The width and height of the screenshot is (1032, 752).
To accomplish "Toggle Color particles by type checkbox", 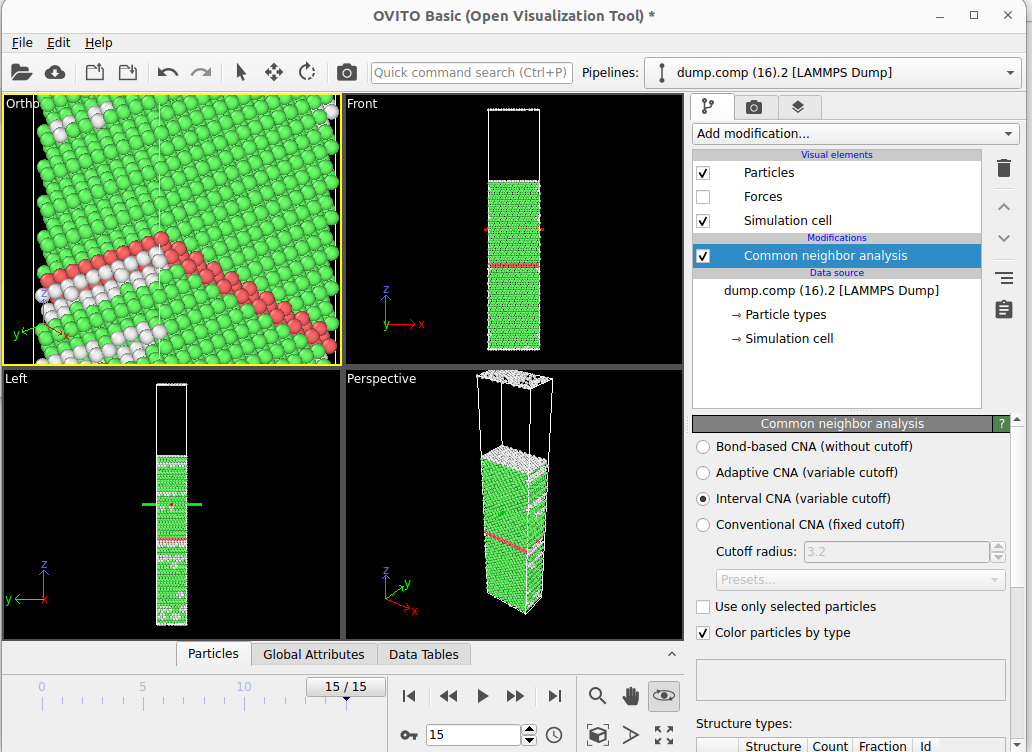I will 703,633.
